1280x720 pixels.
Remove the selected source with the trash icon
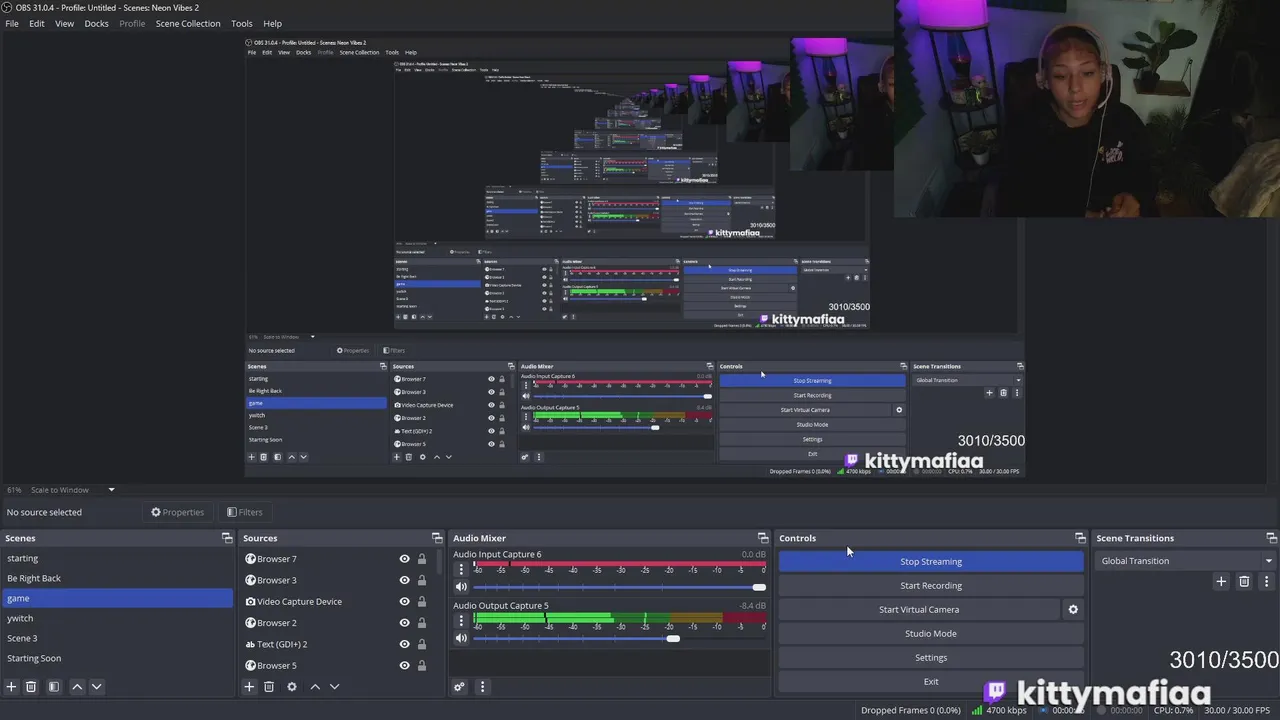point(269,687)
